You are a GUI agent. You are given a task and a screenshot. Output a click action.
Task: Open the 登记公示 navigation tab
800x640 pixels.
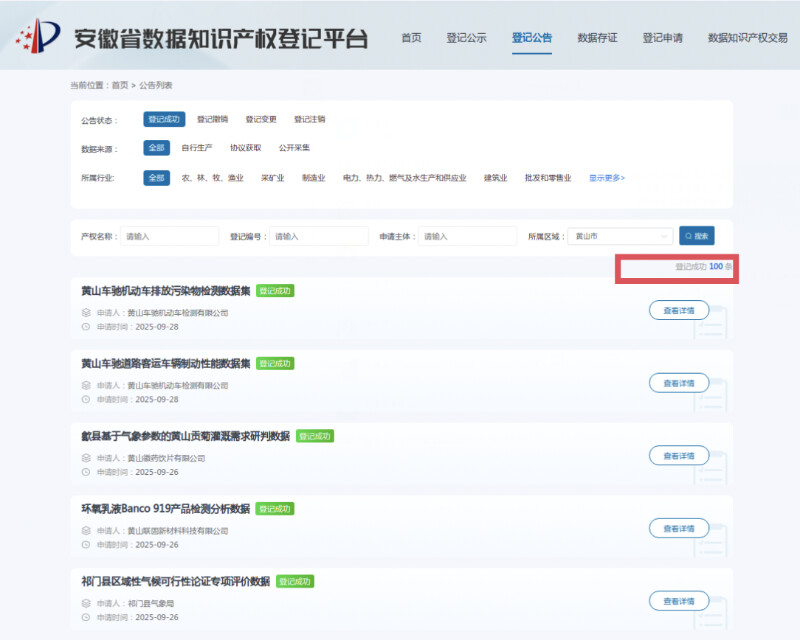pyautogui.click(x=466, y=38)
